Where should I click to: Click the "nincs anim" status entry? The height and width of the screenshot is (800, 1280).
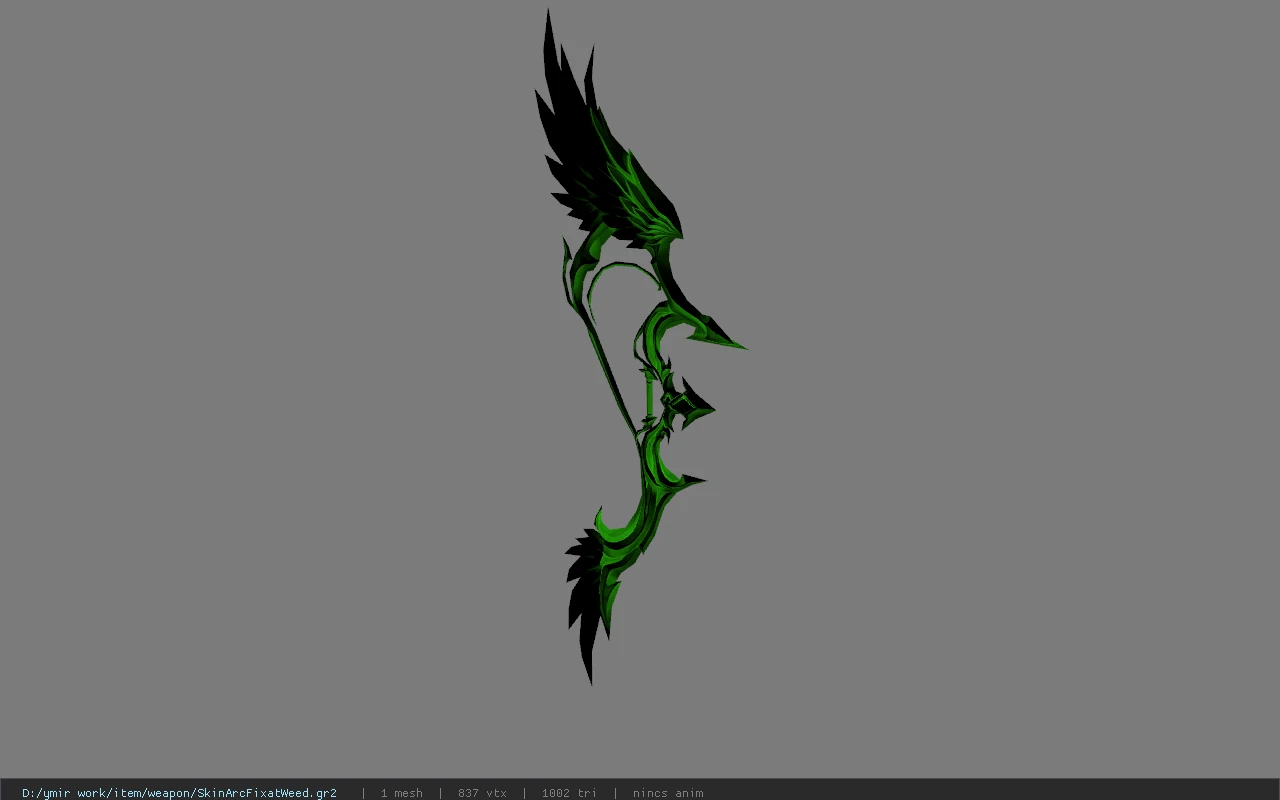coord(668,793)
